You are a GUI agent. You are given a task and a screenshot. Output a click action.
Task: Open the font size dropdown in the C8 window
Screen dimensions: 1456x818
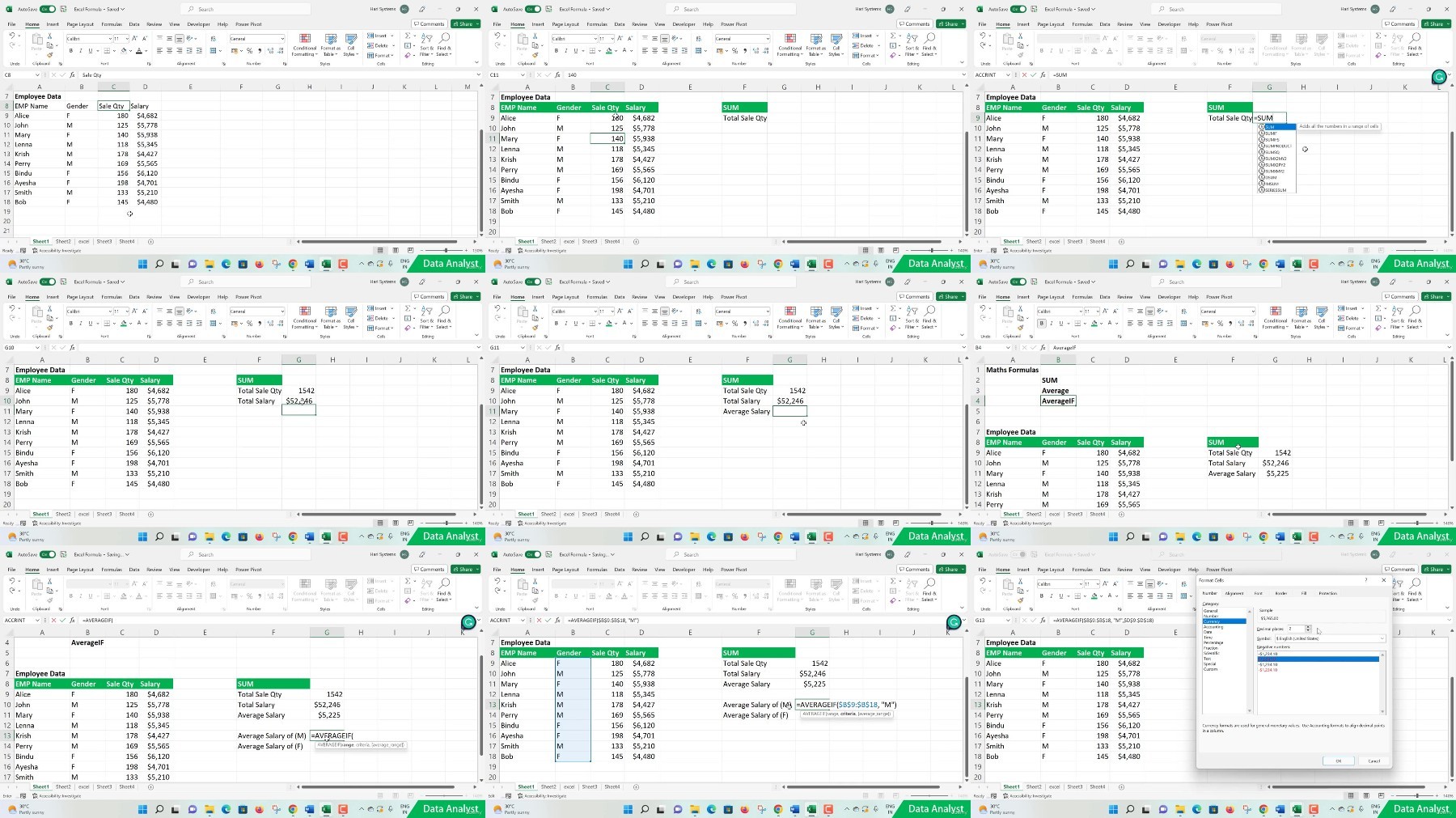pyautogui.click(x=127, y=39)
